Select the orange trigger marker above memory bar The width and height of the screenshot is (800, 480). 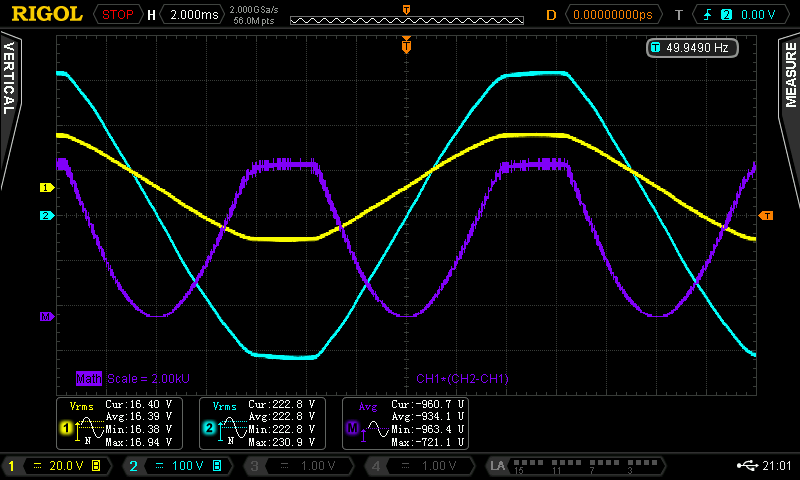pos(407,10)
